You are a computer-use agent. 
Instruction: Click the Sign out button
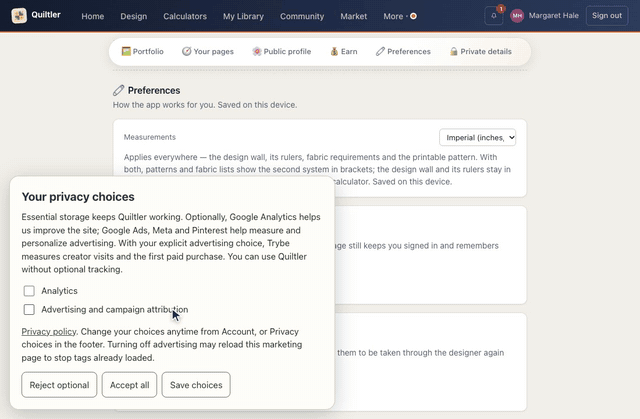[607, 16]
